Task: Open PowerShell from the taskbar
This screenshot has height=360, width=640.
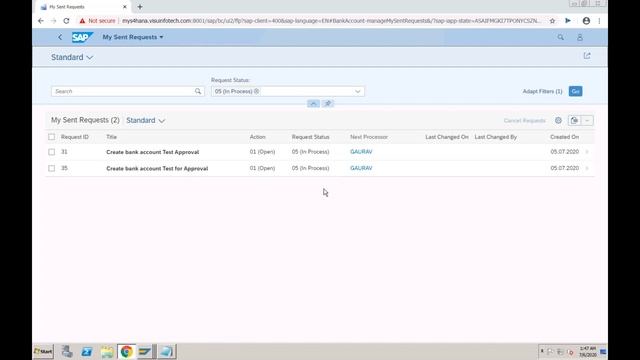Action: [x=87, y=351]
